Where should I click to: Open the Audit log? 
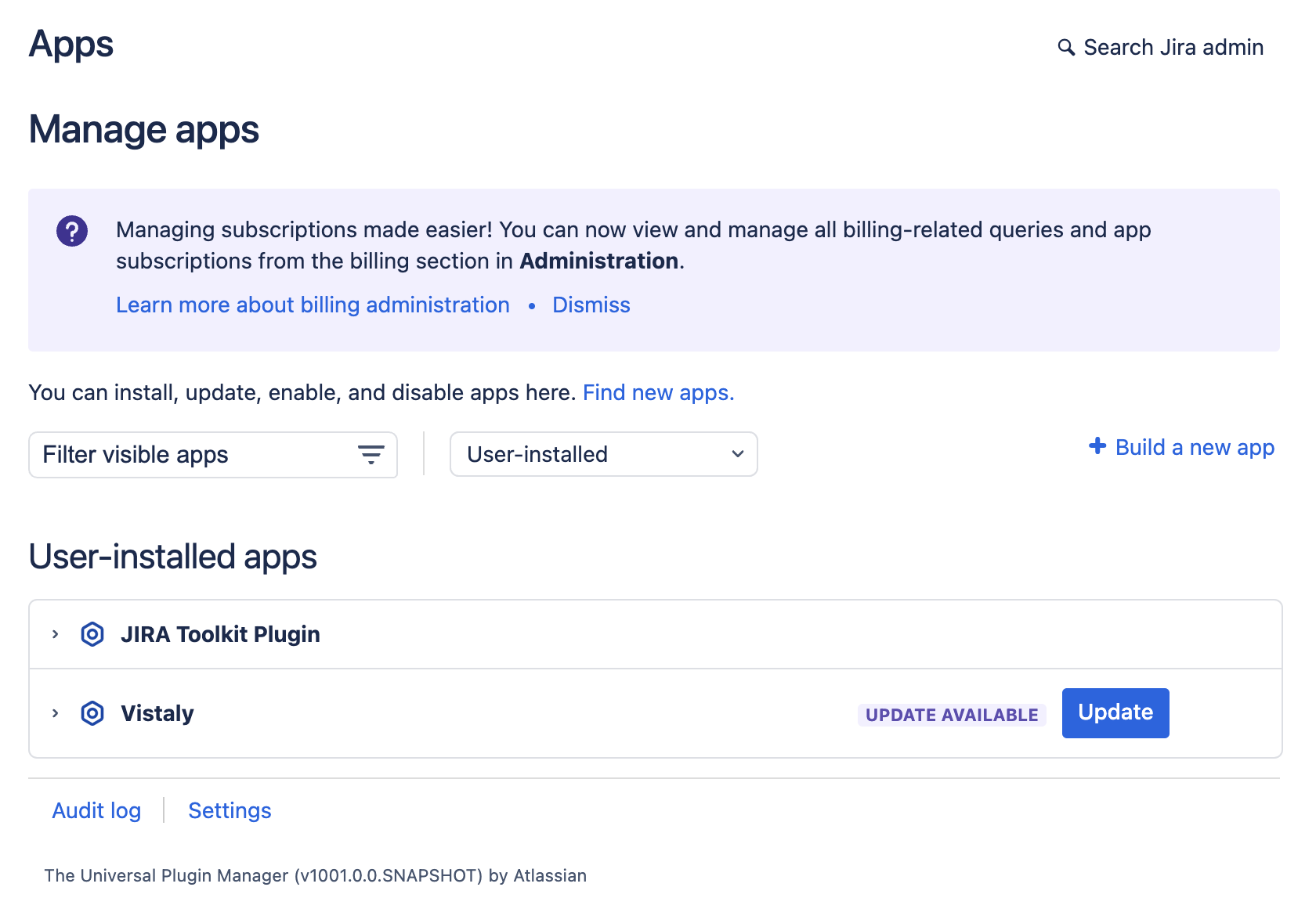(x=96, y=810)
